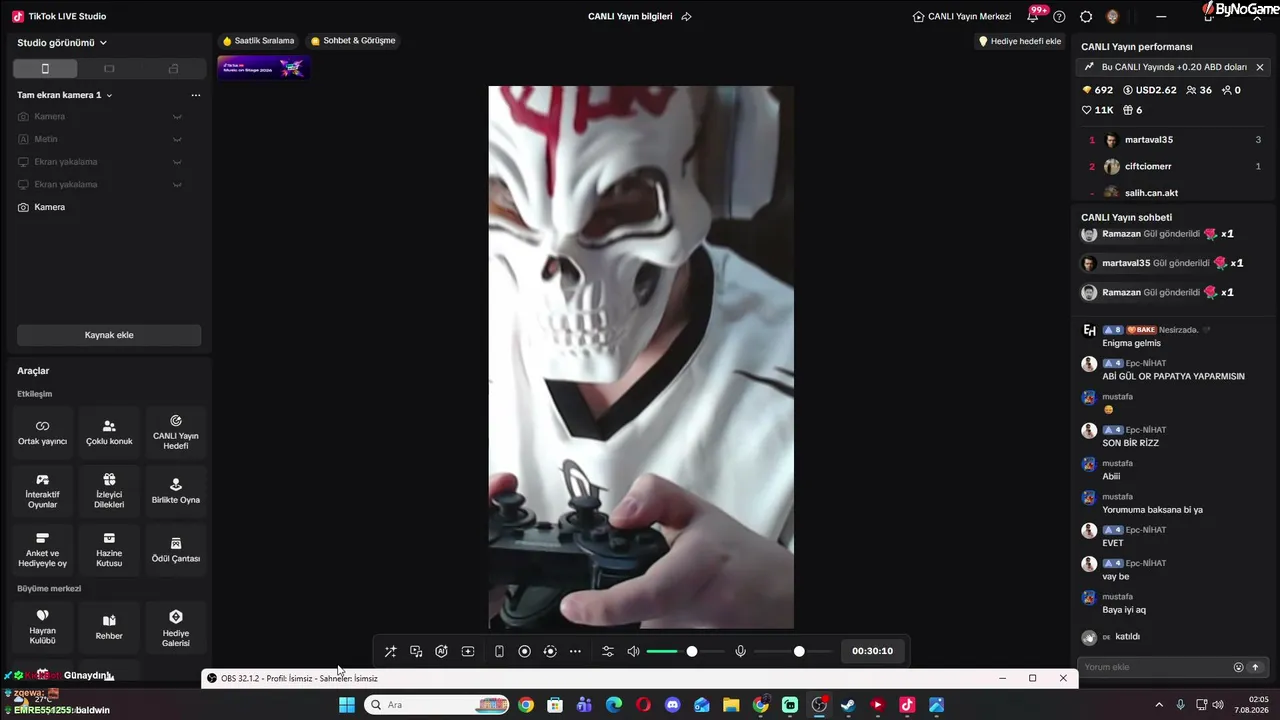Show the Ekran yakalama source directly below Metin
Screen dimensions: 1280x720
[x=177, y=162]
